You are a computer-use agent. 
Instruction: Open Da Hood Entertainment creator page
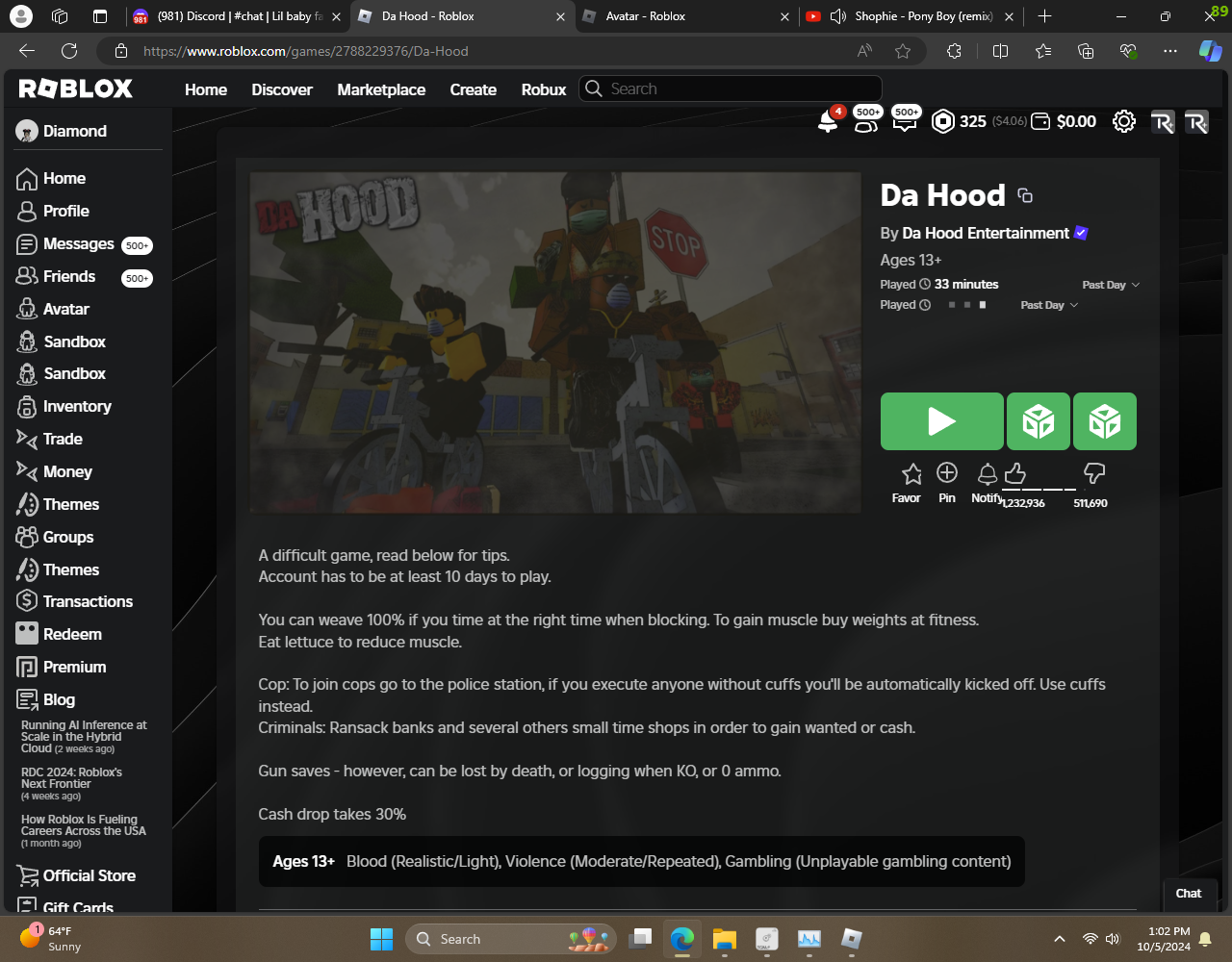[x=986, y=233]
